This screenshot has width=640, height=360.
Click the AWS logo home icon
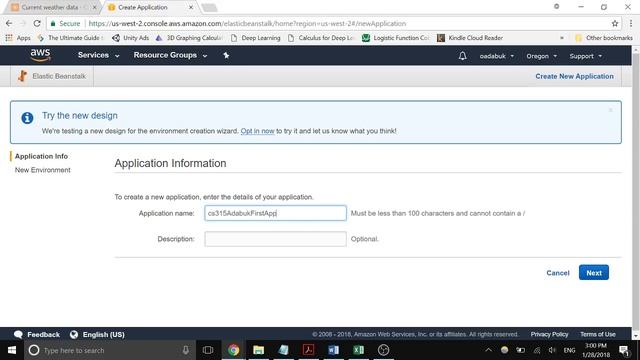40,55
